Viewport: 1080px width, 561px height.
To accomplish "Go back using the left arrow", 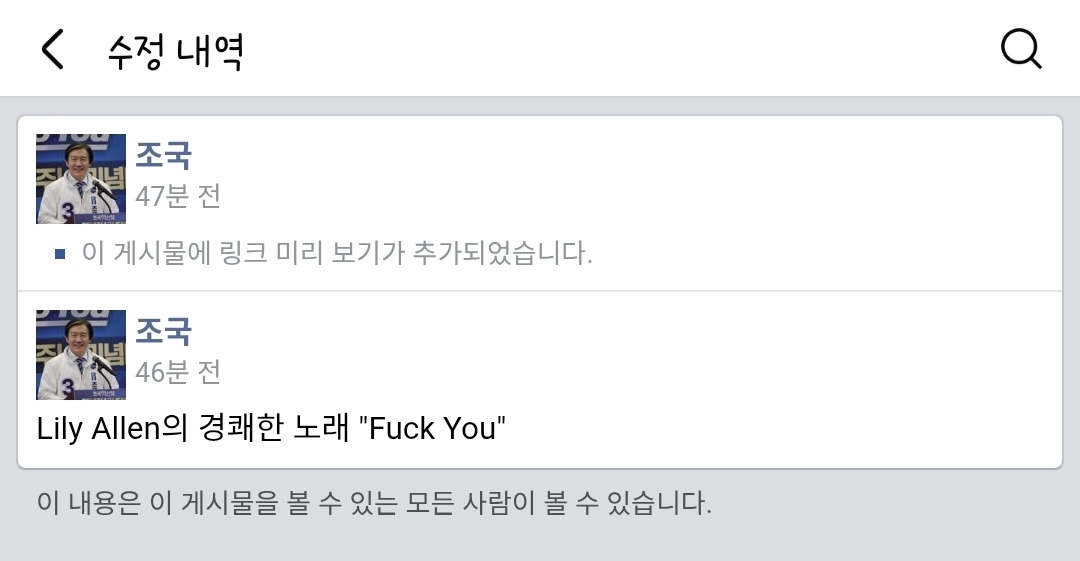I will coord(52,49).
